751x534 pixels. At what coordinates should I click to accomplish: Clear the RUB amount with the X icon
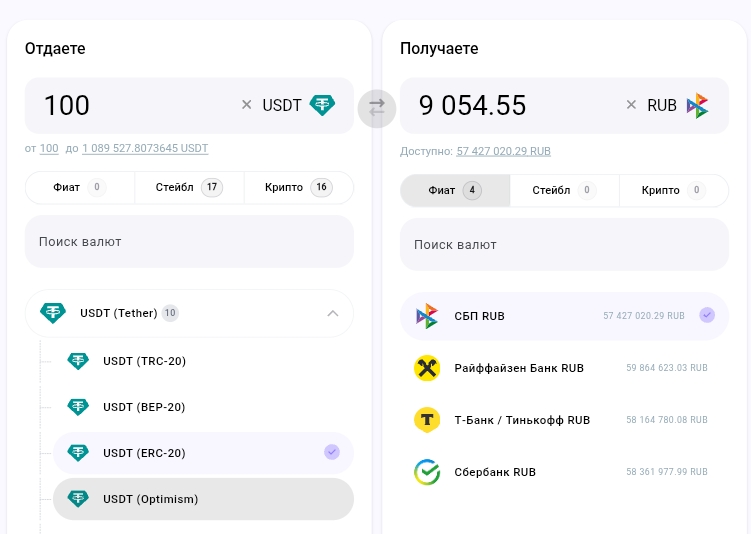[x=631, y=105]
